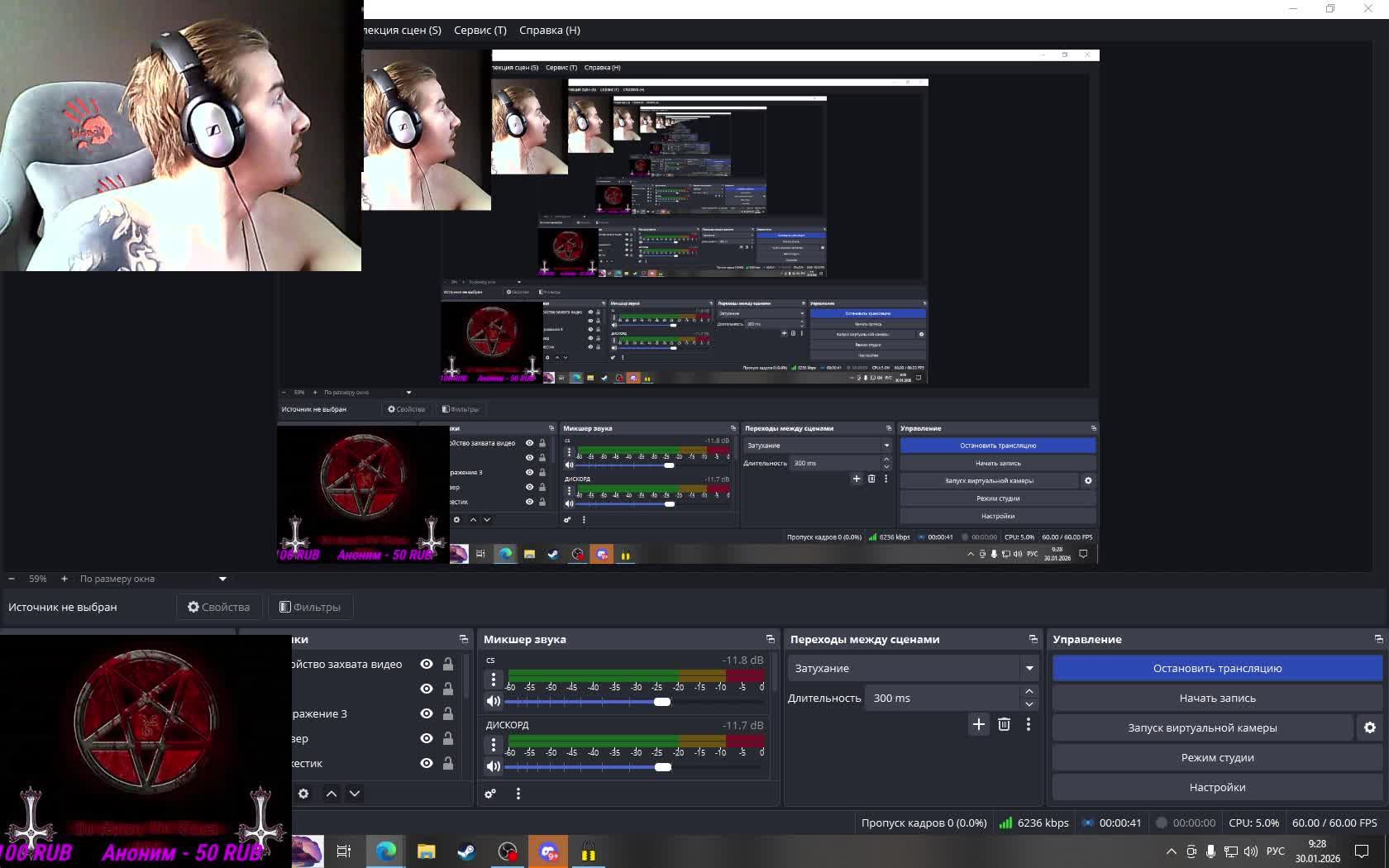Open Microsoft Edge from the taskbar

385,851
